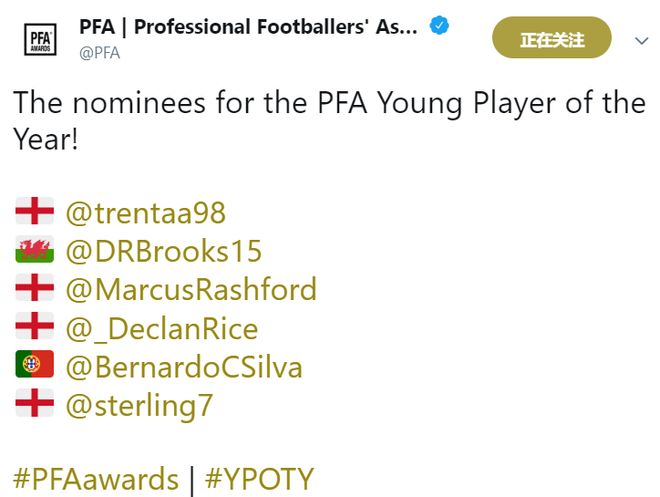Toggle the gold following button
660x497 pixels.
tap(551, 38)
